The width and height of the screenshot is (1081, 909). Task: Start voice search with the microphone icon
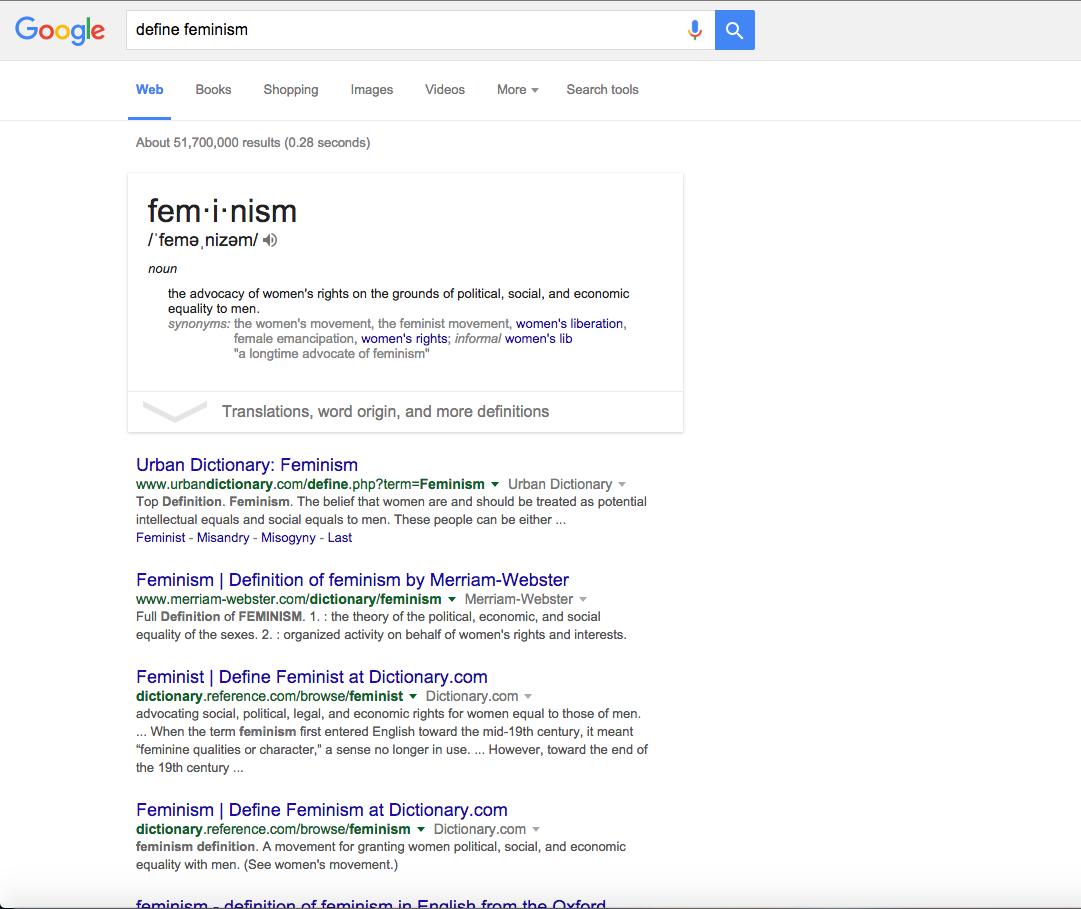point(695,30)
